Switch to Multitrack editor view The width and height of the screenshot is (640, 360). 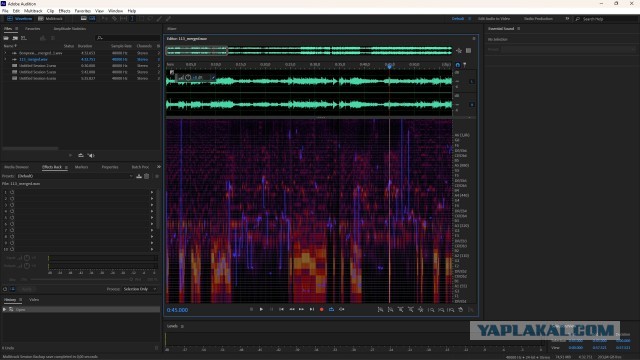point(51,19)
